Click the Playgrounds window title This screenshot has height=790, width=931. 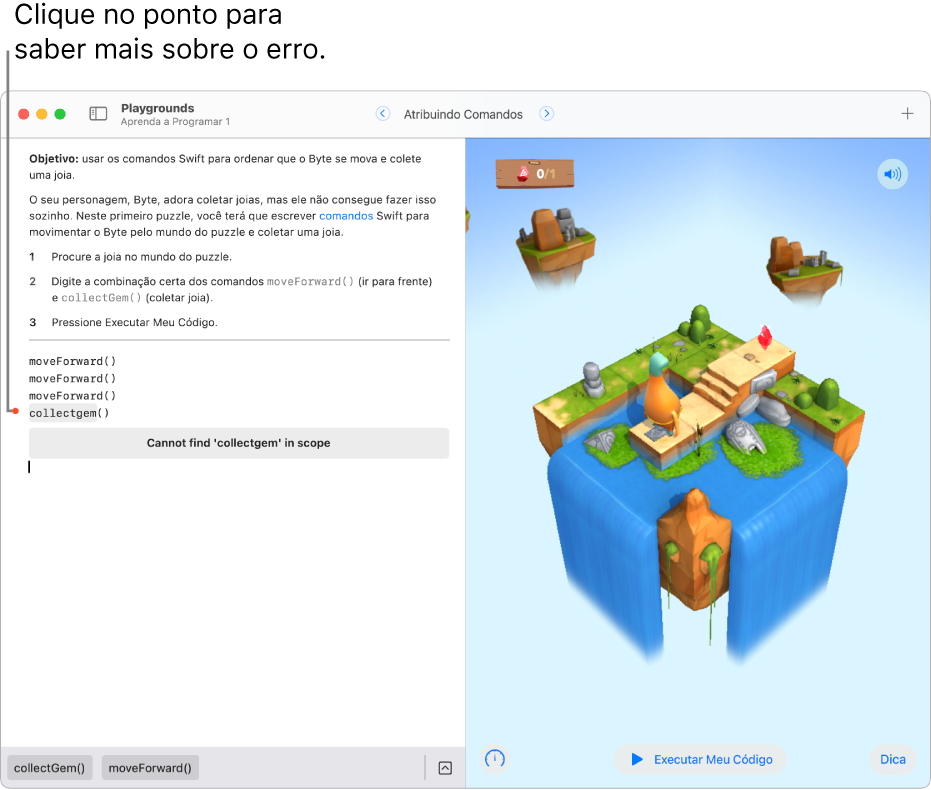click(x=157, y=108)
